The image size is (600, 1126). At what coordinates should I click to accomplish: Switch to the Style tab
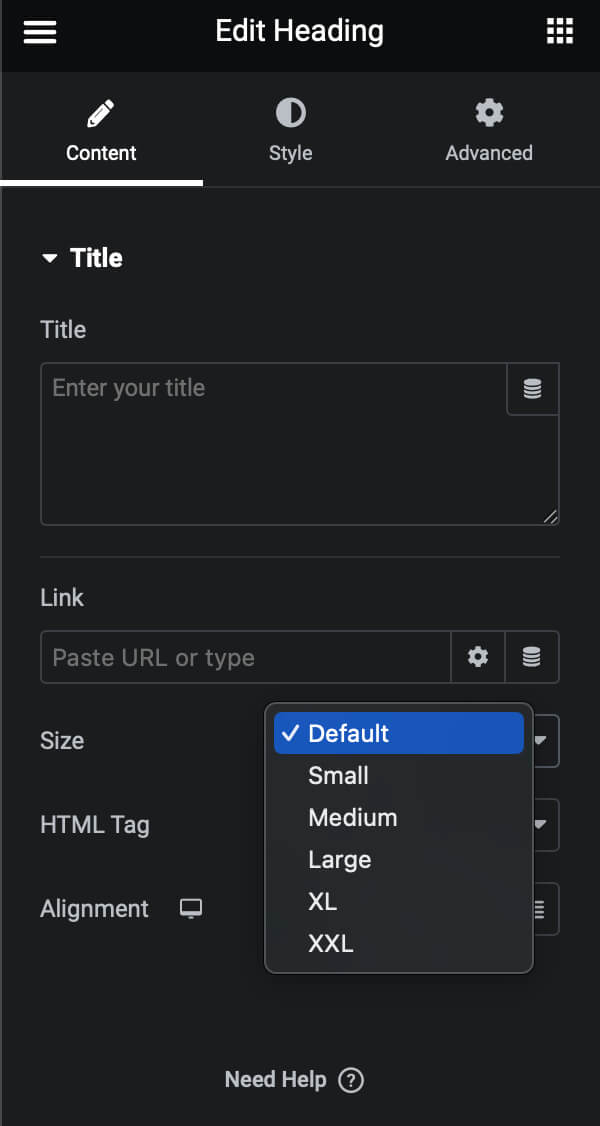coord(290,130)
